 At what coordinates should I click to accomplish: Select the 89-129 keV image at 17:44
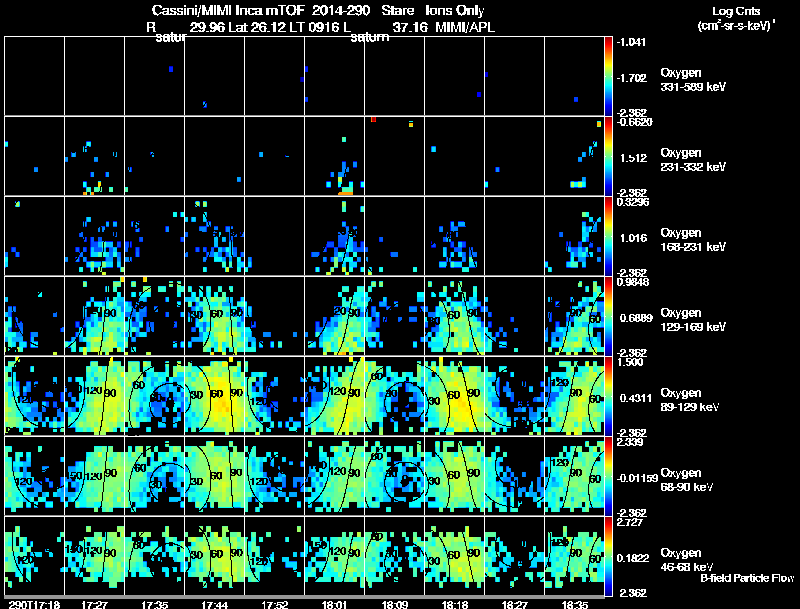(215, 396)
